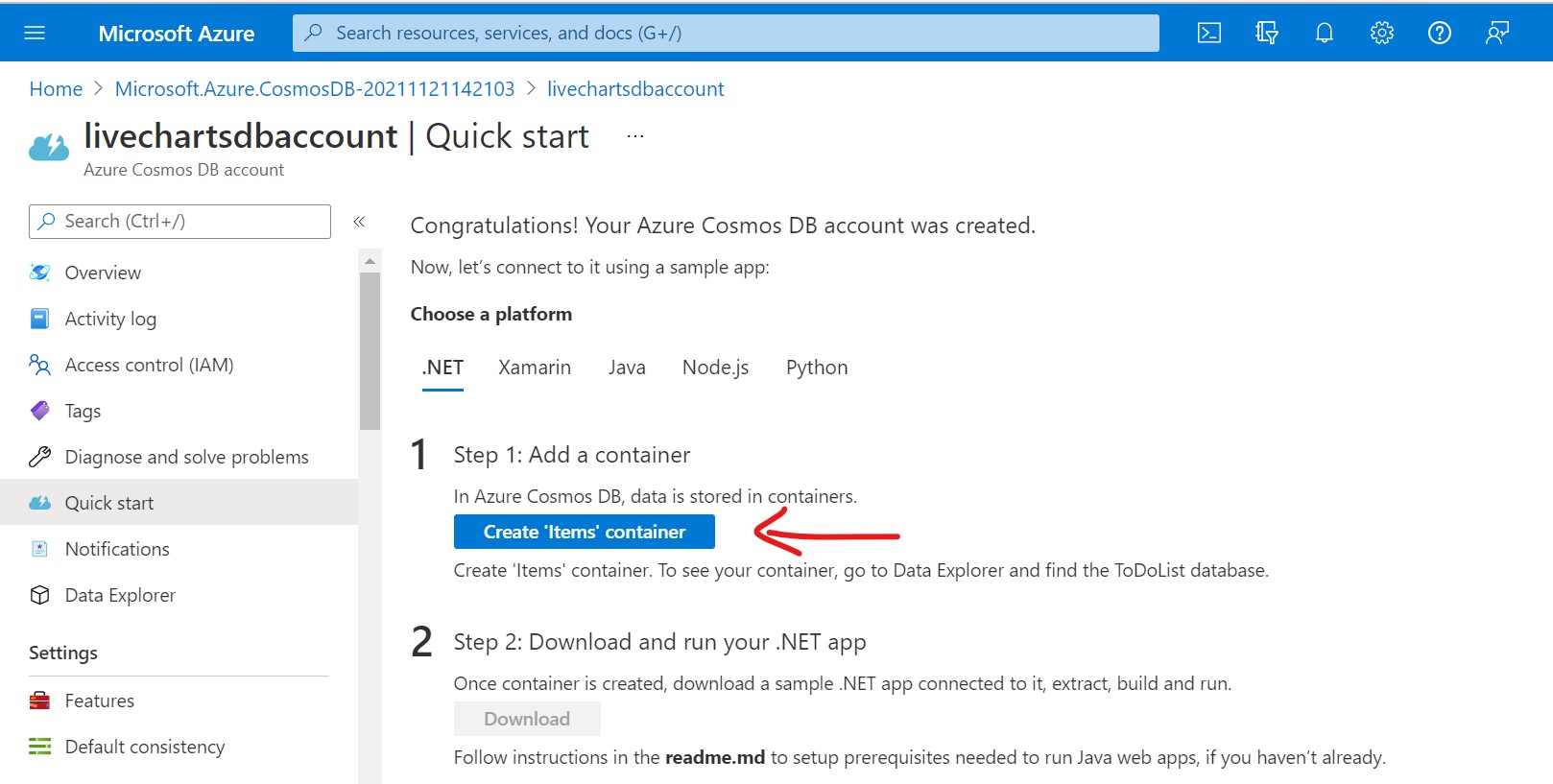The width and height of the screenshot is (1553, 784).
Task: Open the help question mark icon
Action: point(1440,33)
